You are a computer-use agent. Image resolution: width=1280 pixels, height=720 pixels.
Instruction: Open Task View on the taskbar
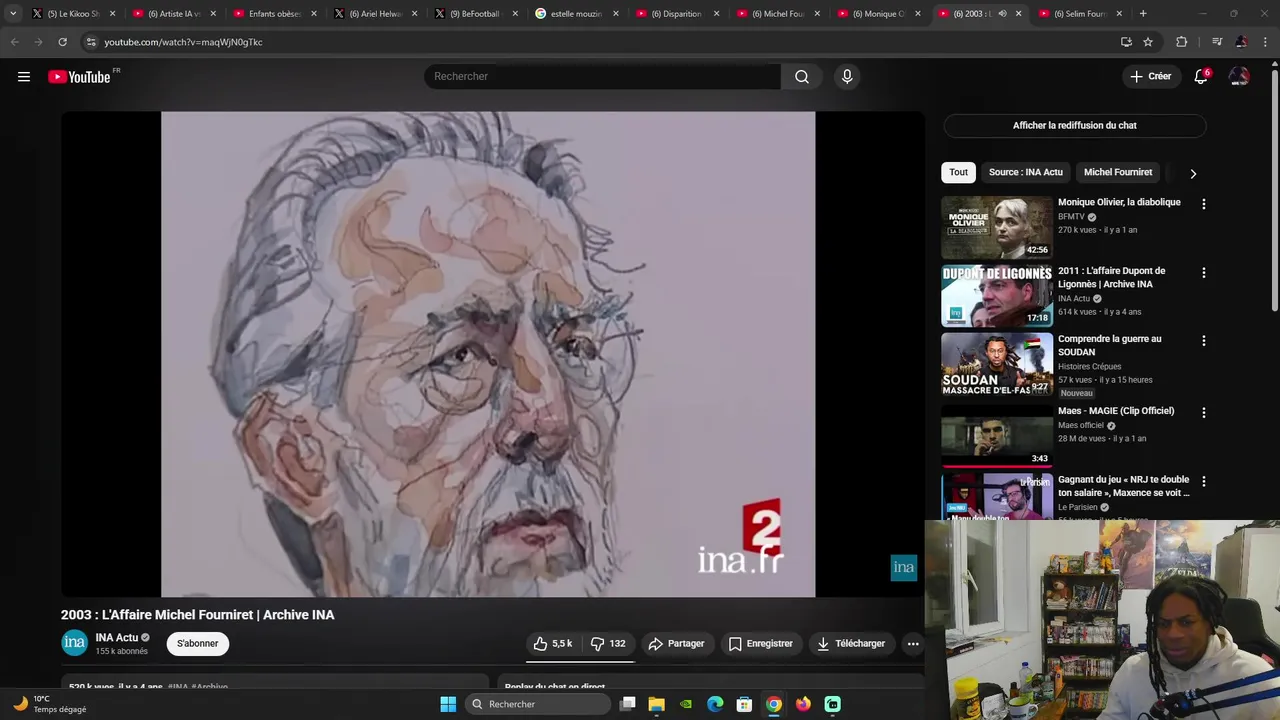coord(628,704)
